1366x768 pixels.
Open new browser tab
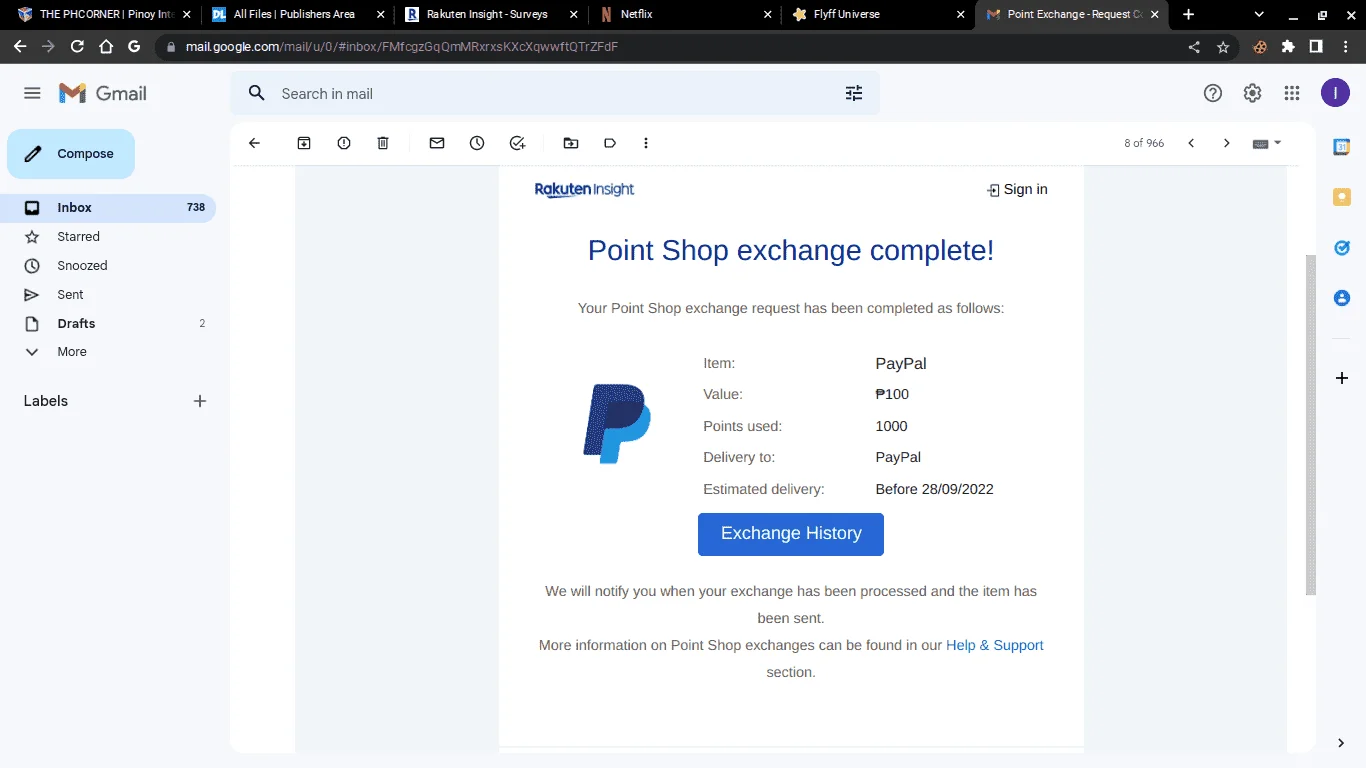[x=1188, y=15]
